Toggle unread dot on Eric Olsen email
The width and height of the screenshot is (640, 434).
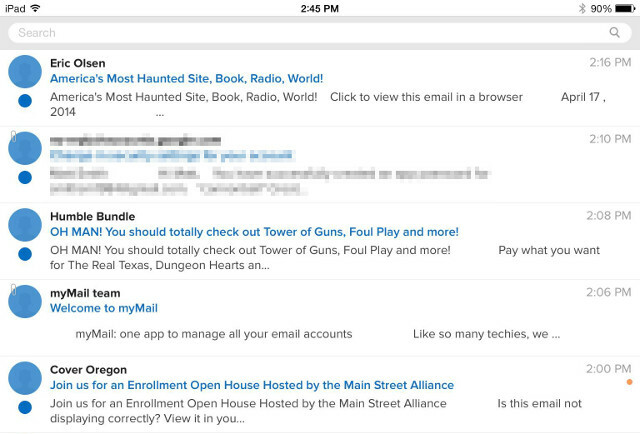click(25, 101)
